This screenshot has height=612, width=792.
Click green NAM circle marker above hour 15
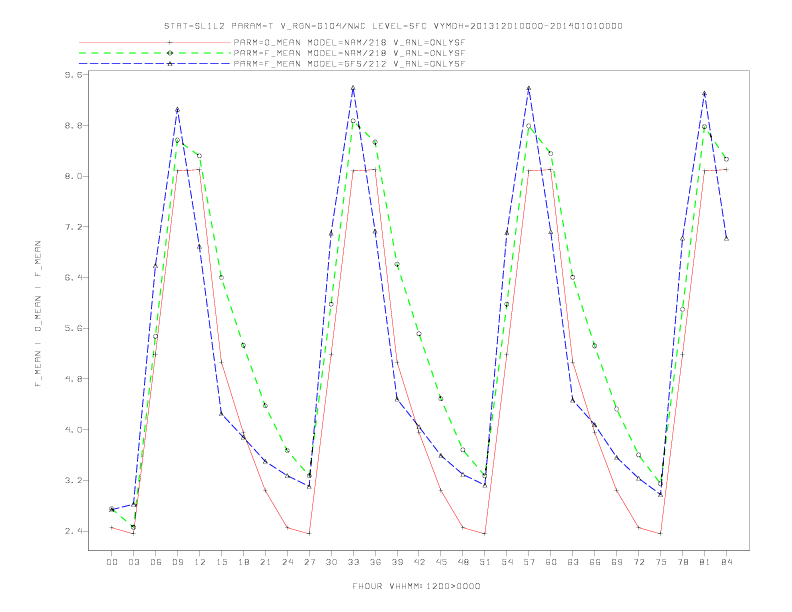point(221,277)
